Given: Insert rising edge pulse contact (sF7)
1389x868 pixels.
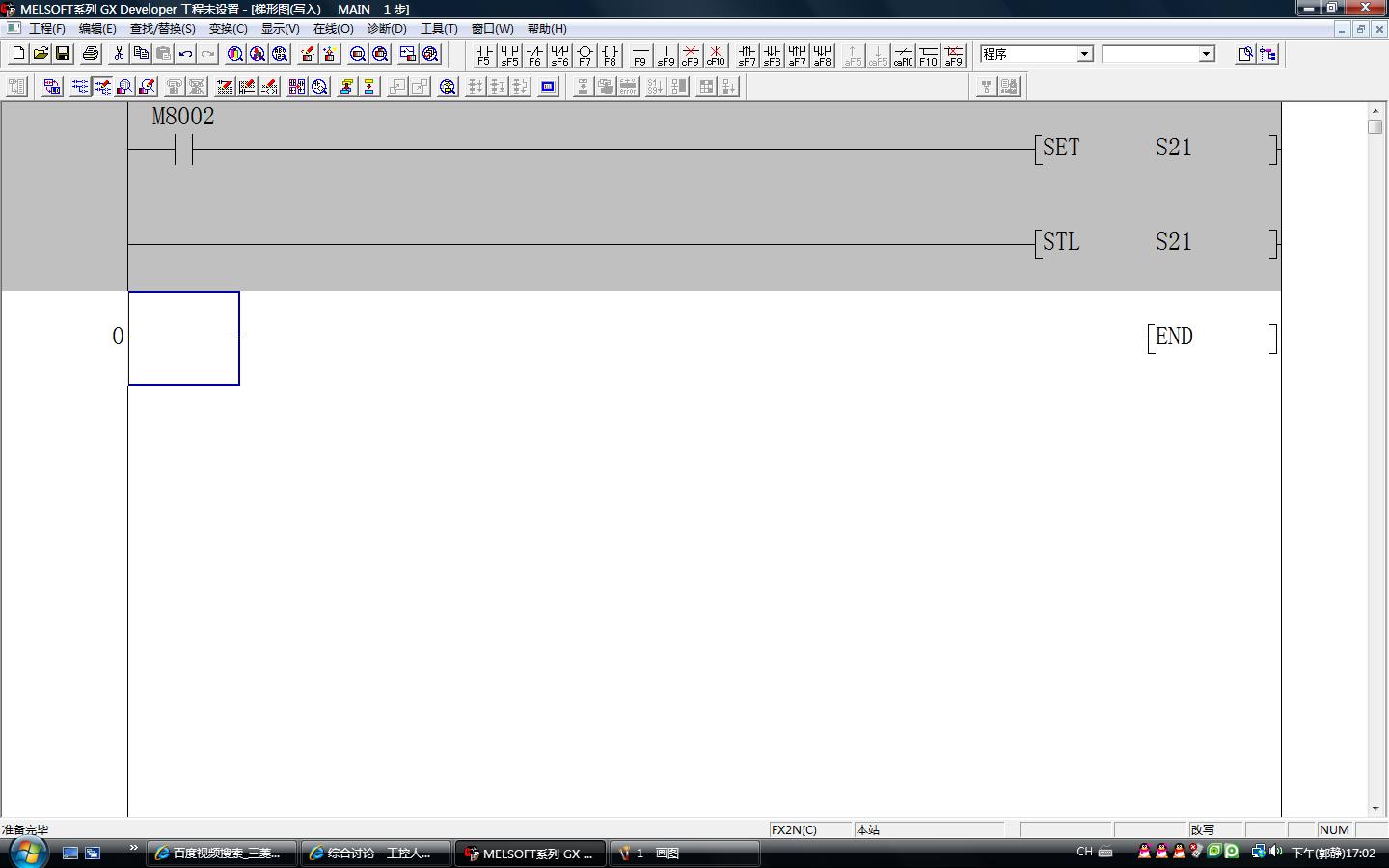Looking at the screenshot, I should point(747,55).
